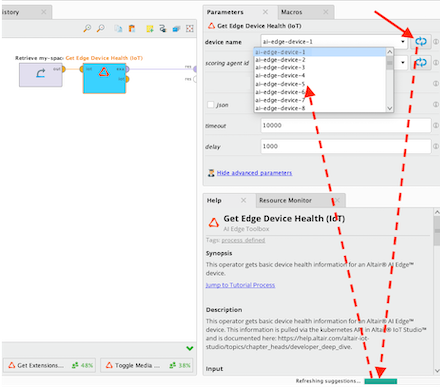
Task: Click the add note icon in toolbar
Action: [150, 29]
